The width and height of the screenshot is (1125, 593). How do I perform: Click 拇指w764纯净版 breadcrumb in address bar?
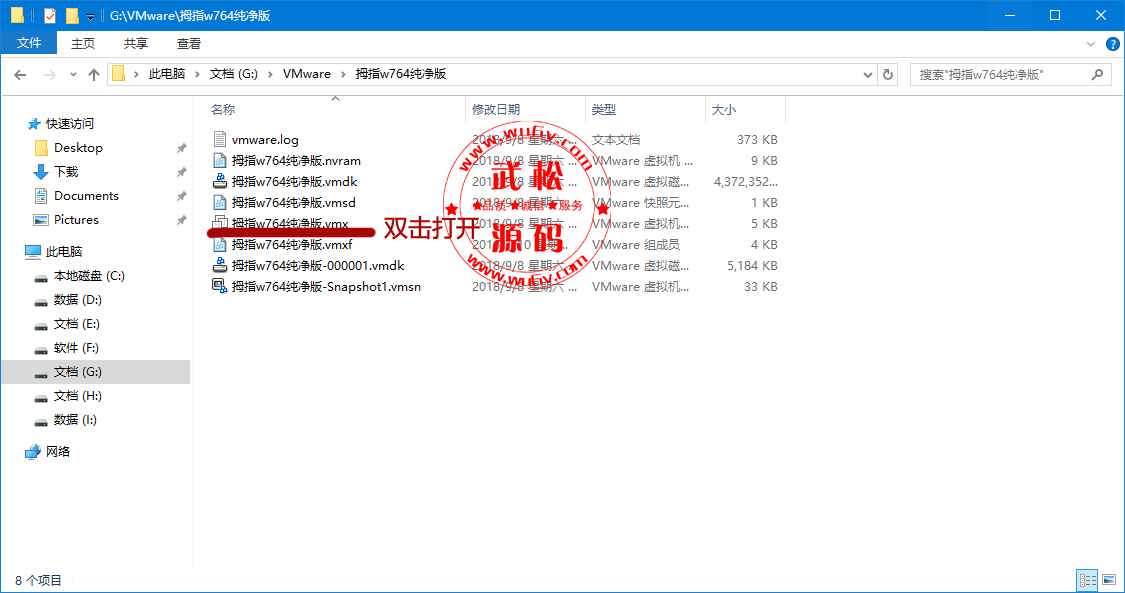tap(400, 74)
